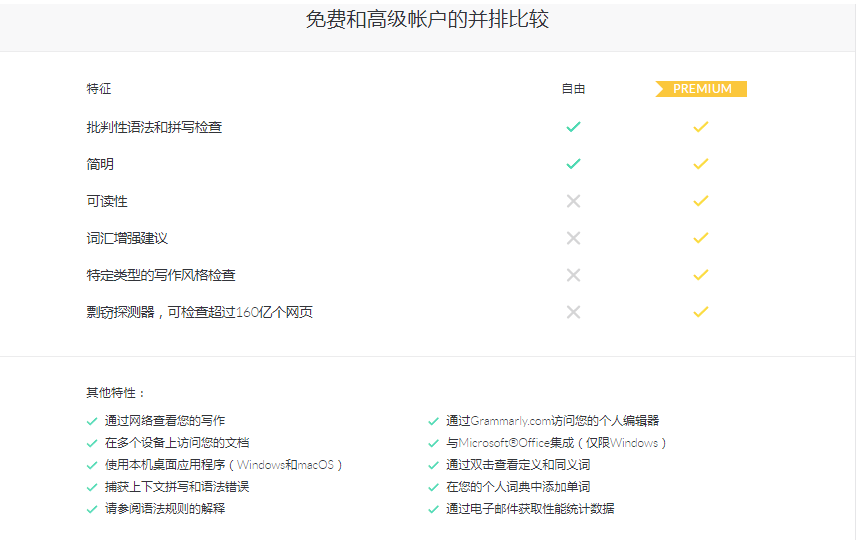Screen dimensions: 858x540
Task: Click the 特征 column header
Action: pos(99,89)
